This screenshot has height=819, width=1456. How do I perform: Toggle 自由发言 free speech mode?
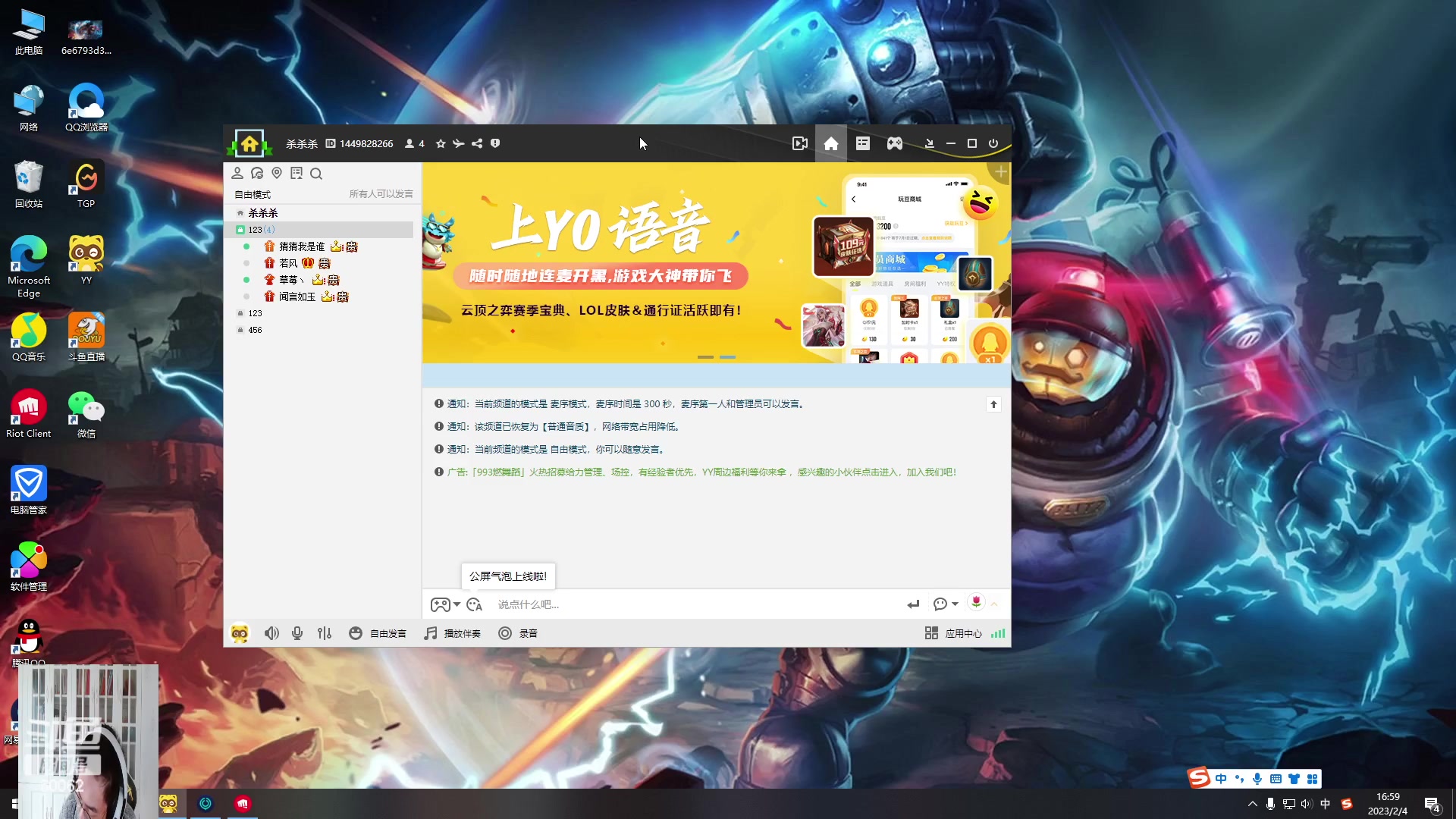[378, 633]
